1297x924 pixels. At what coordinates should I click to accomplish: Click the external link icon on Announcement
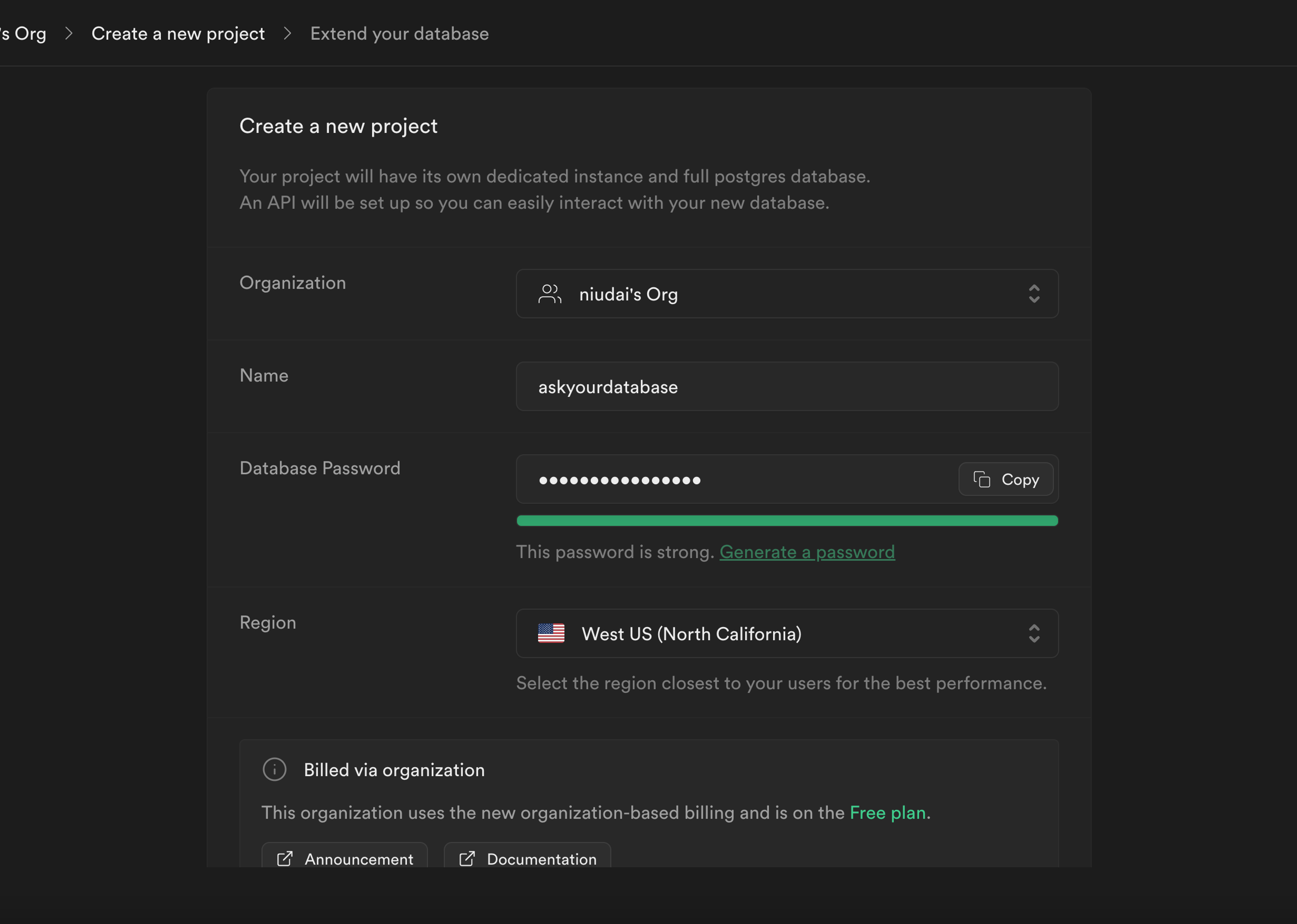(284, 858)
